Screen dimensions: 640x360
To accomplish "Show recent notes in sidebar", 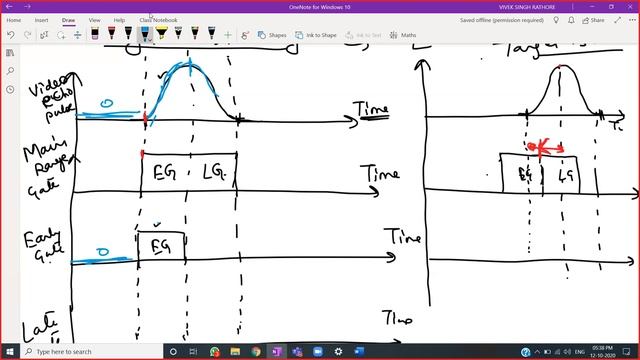I will 10,89.
